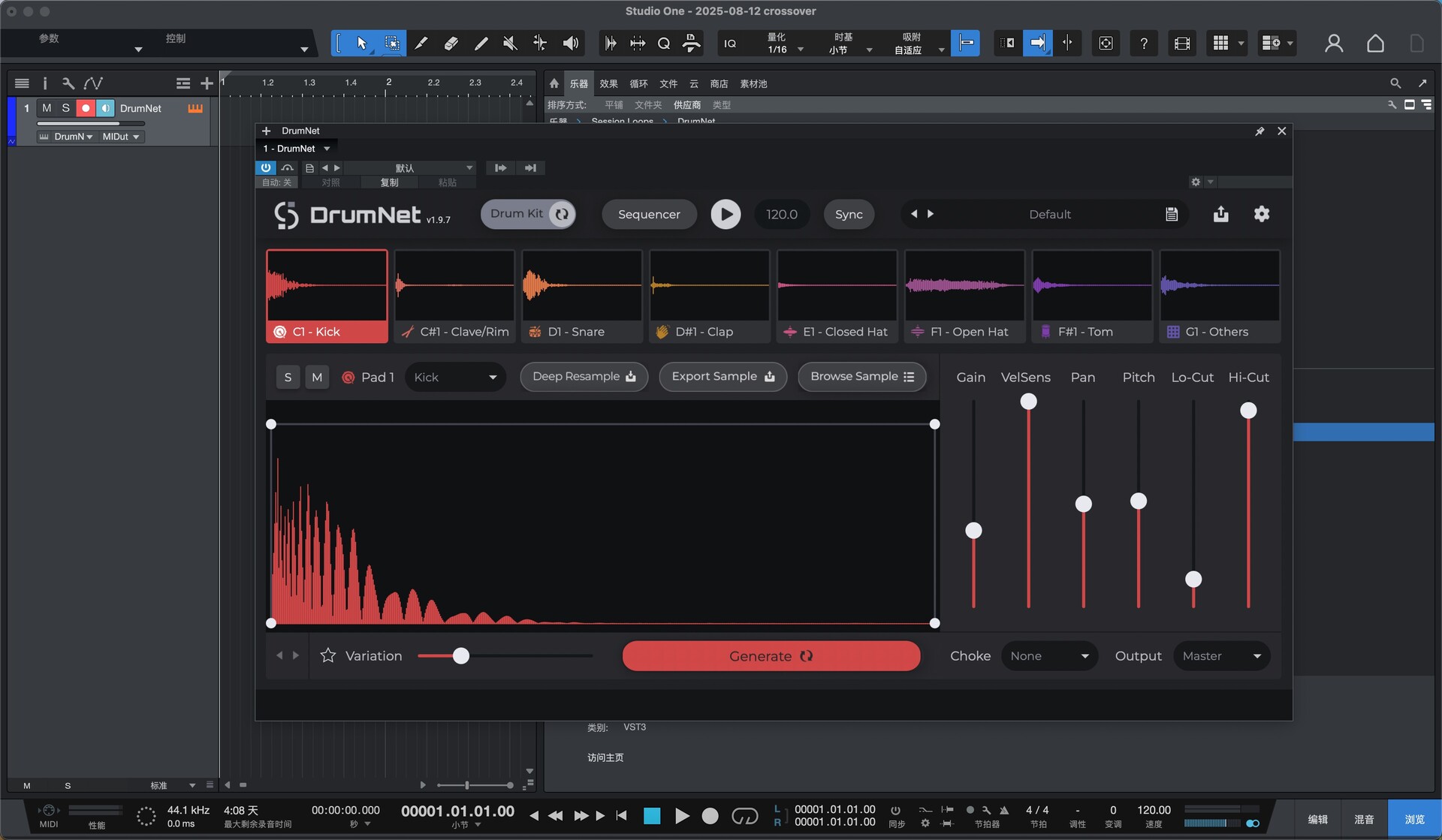Switch browser to 文件 tab
The image size is (1442, 840).
(668, 83)
